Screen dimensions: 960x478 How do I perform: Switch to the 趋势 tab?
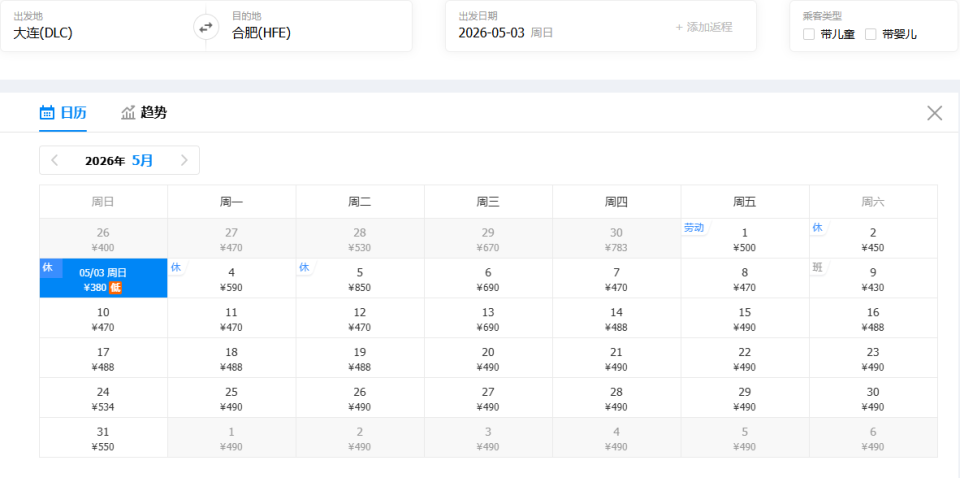pyautogui.click(x=144, y=113)
